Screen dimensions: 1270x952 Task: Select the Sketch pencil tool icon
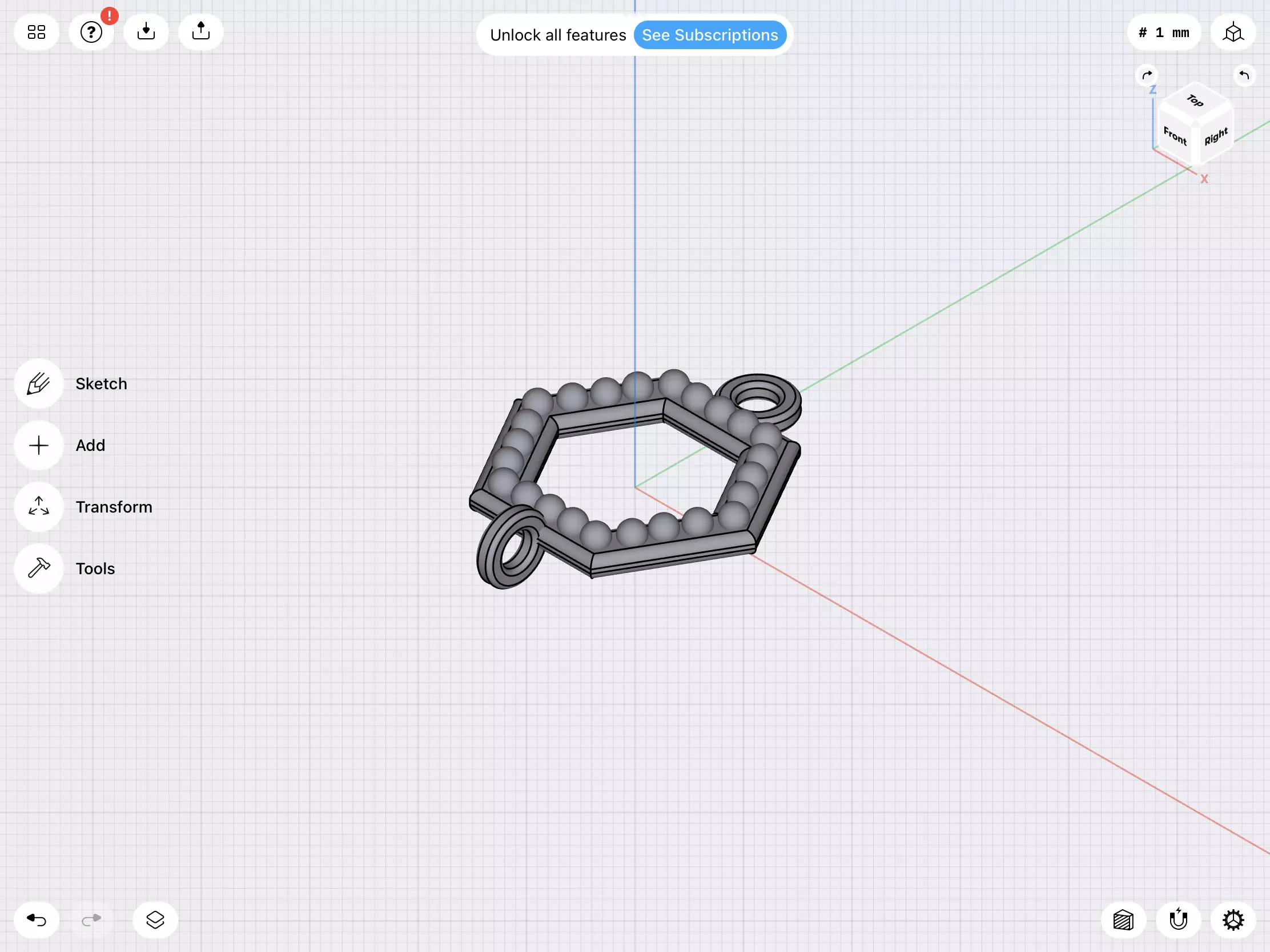point(38,384)
